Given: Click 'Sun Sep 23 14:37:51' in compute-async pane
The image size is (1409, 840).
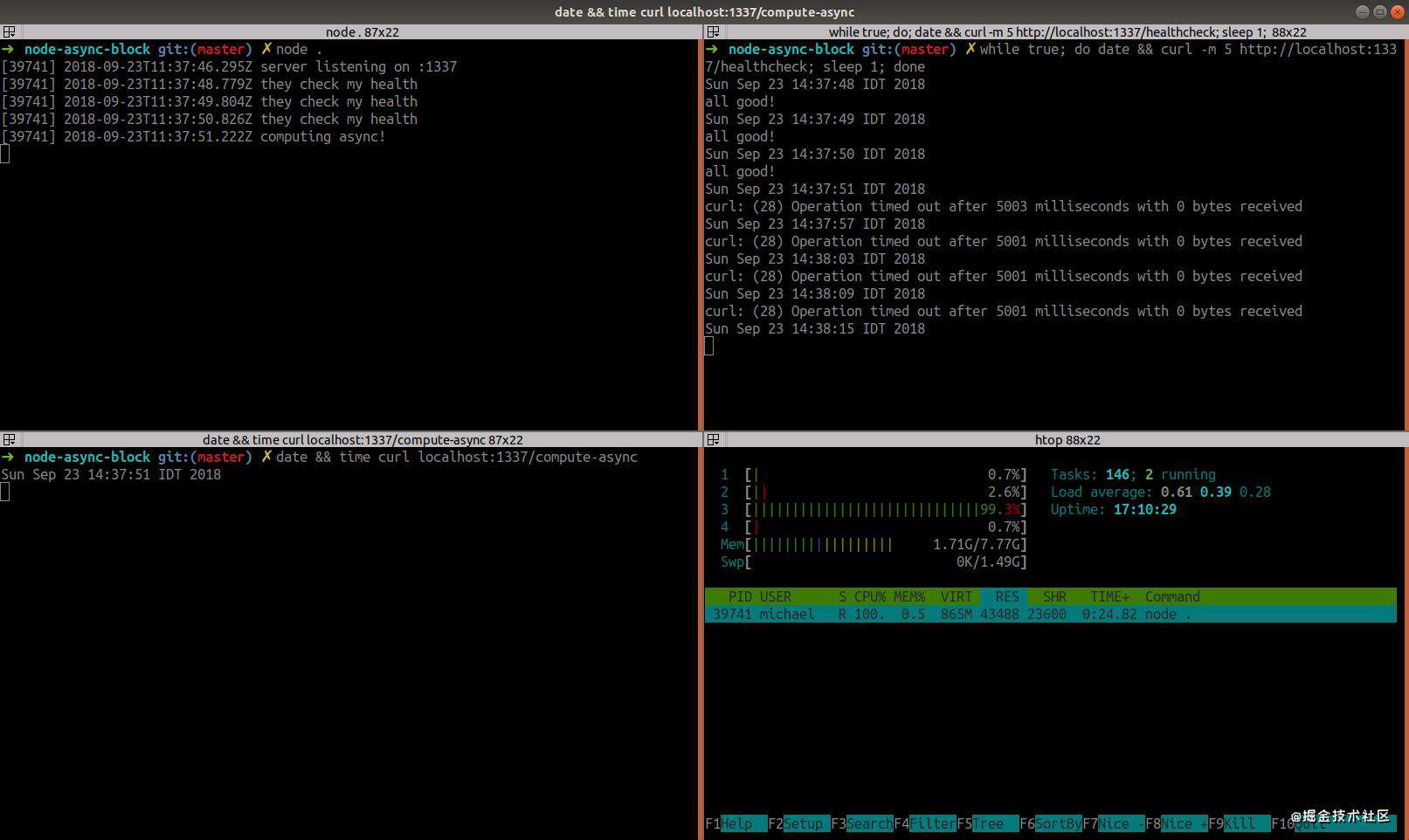Looking at the screenshot, I should pos(111,474).
